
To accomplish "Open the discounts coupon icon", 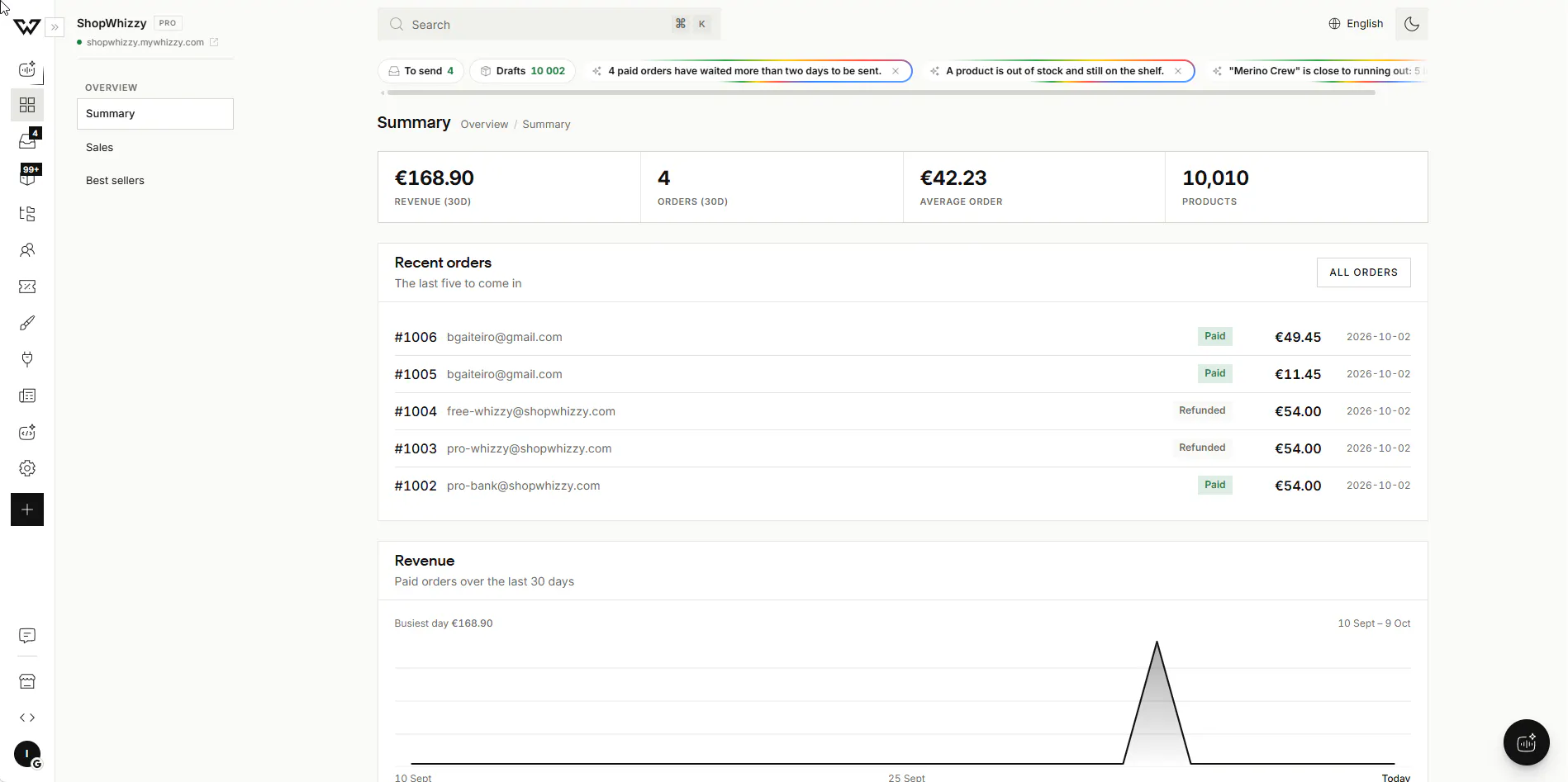I will tap(27, 287).
